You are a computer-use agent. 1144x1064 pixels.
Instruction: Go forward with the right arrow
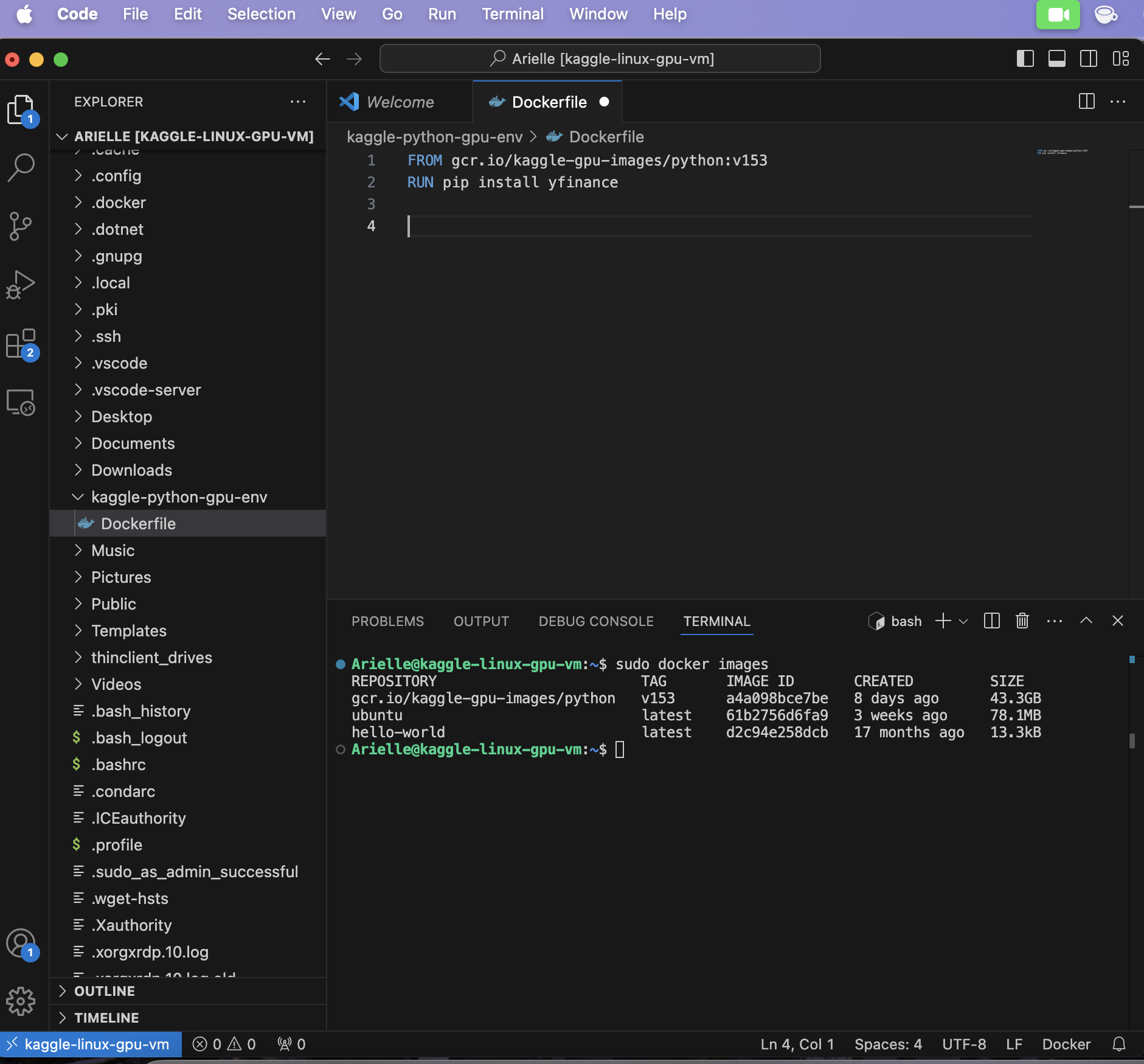coord(354,59)
